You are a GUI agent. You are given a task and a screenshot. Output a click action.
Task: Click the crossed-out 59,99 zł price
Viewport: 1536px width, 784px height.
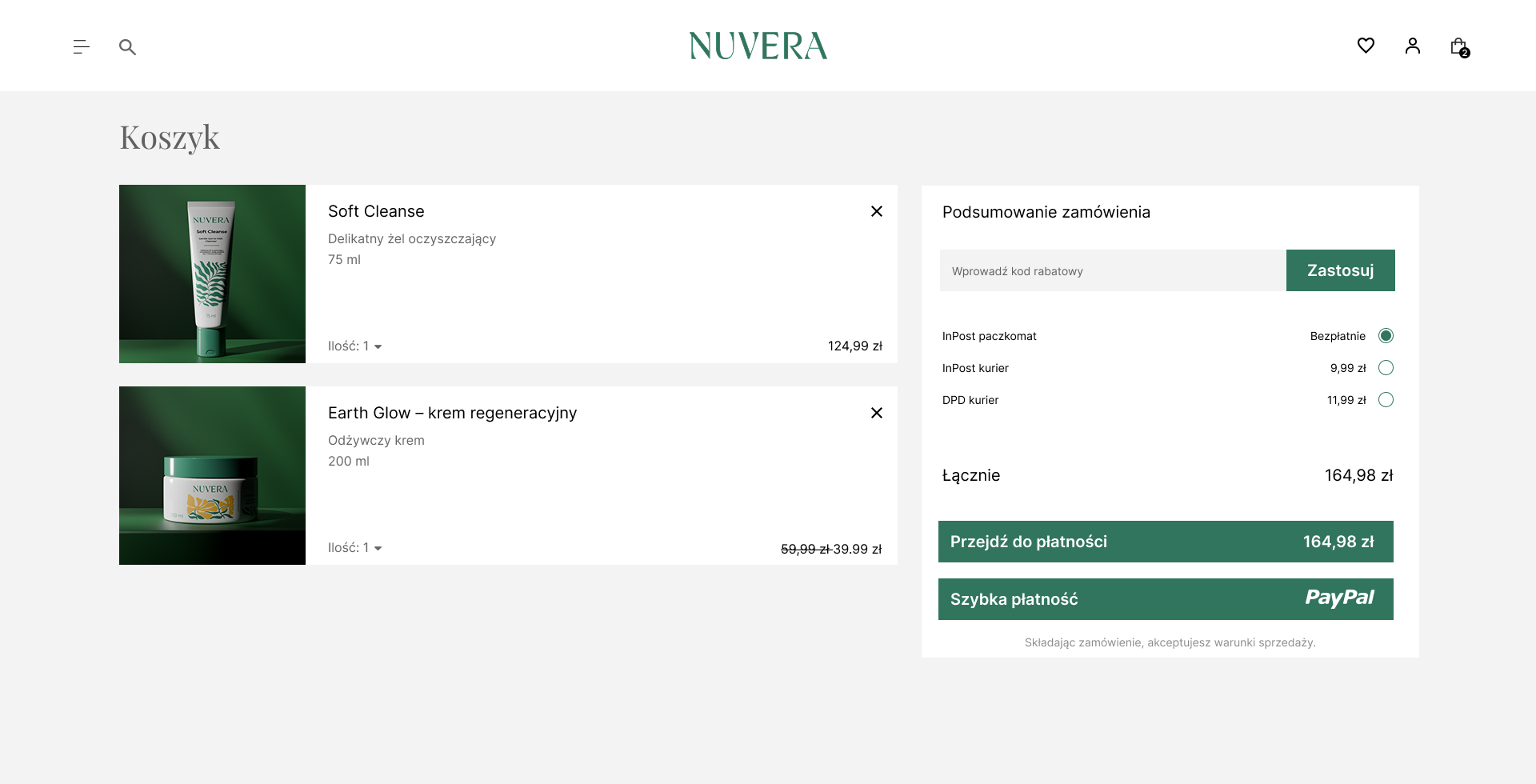click(x=806, y=550)
